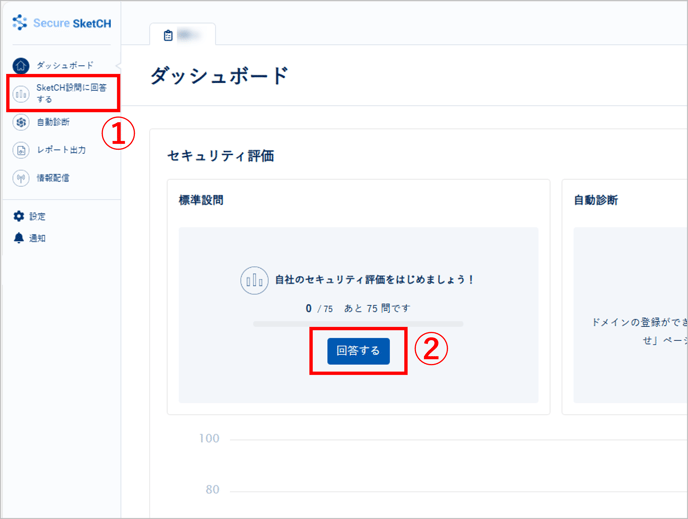Click the Secure SketCH logo

[62, 23]
